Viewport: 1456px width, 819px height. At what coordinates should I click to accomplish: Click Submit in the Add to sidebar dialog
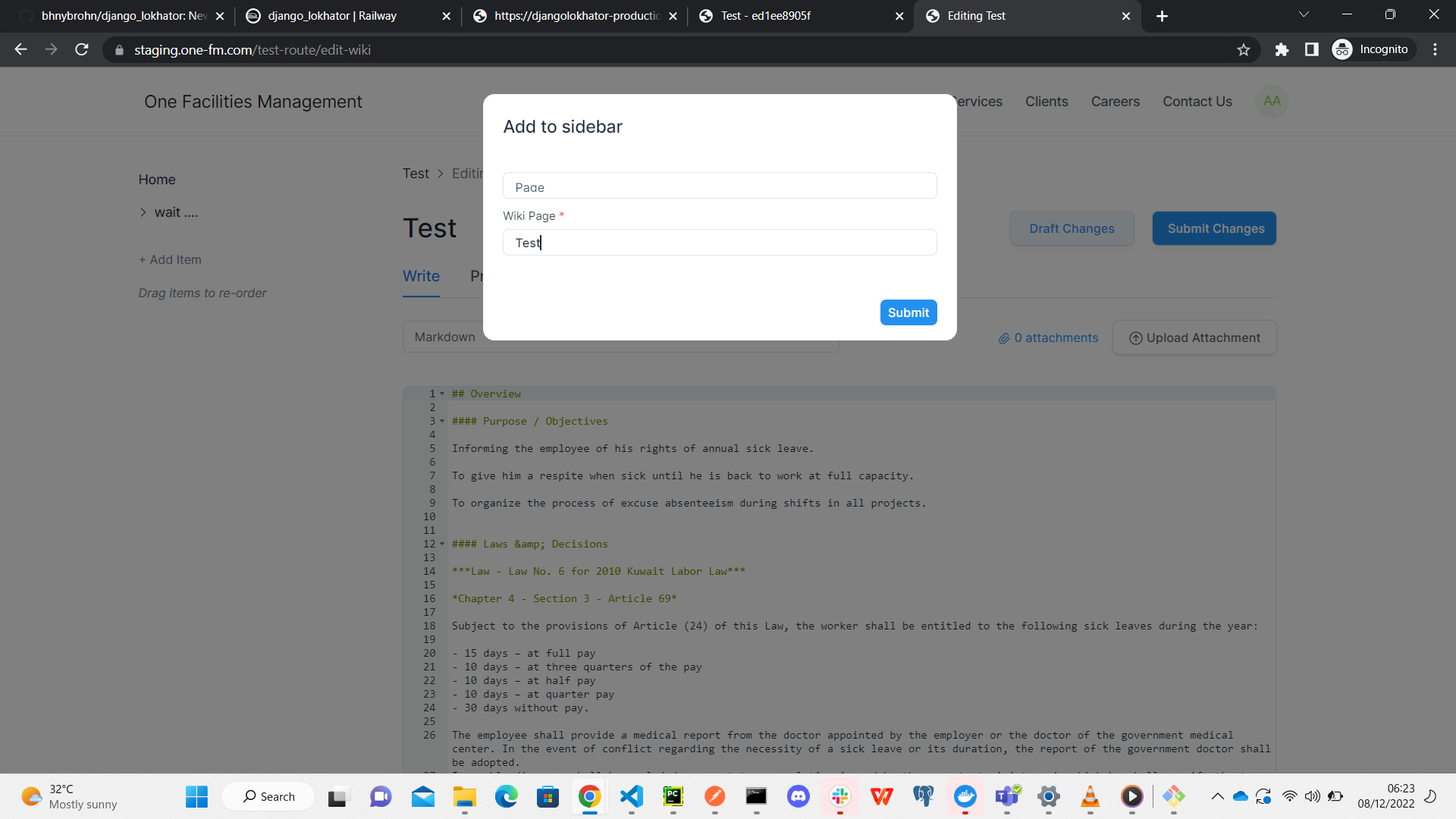click(908, 312)
